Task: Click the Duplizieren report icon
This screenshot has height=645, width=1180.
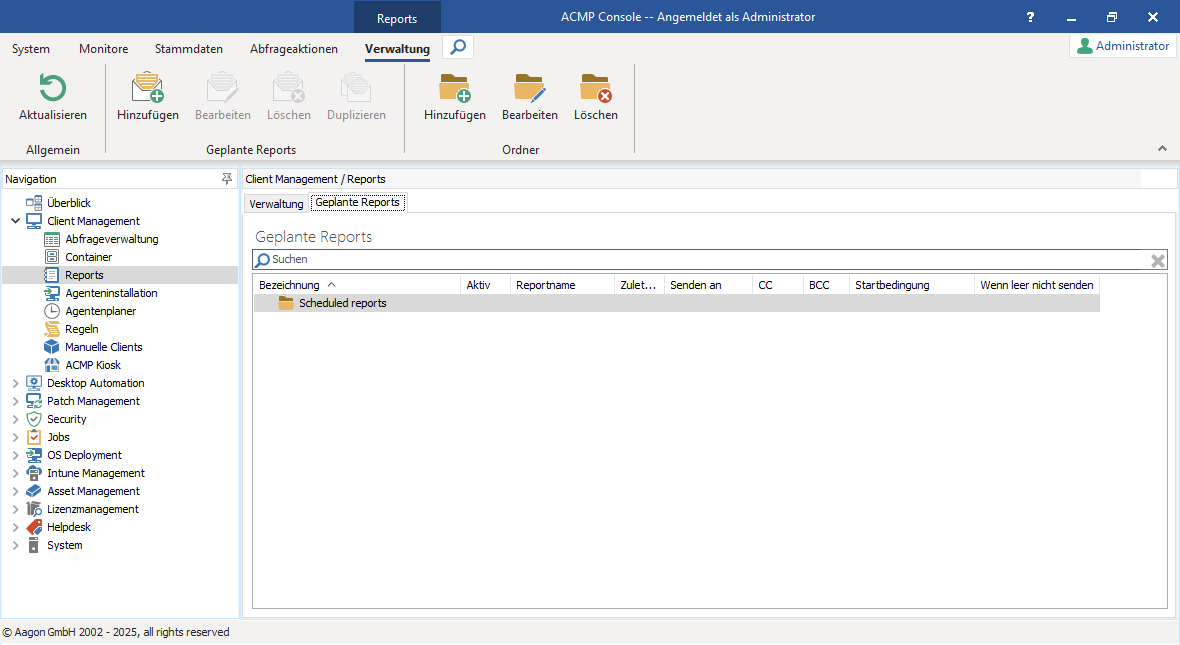Action: point(356,88)
